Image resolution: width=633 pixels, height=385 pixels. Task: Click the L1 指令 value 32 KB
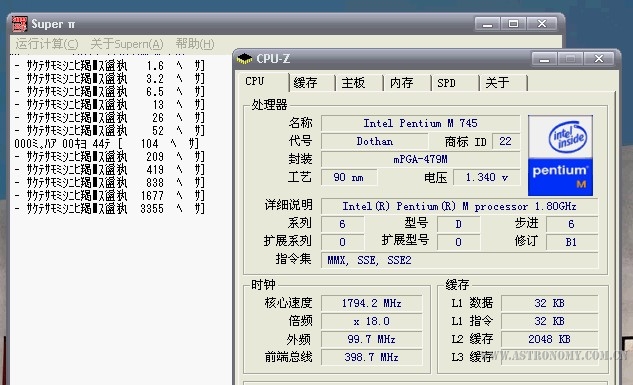[549, 321]
